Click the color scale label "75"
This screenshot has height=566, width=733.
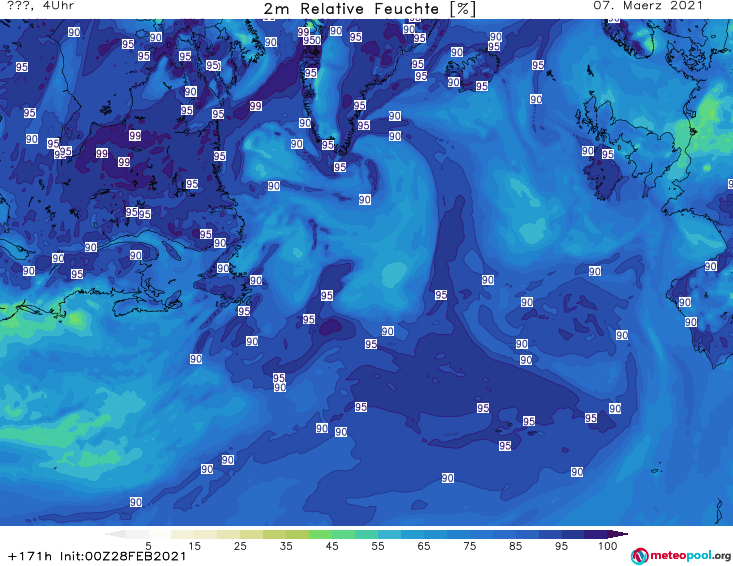469,546
